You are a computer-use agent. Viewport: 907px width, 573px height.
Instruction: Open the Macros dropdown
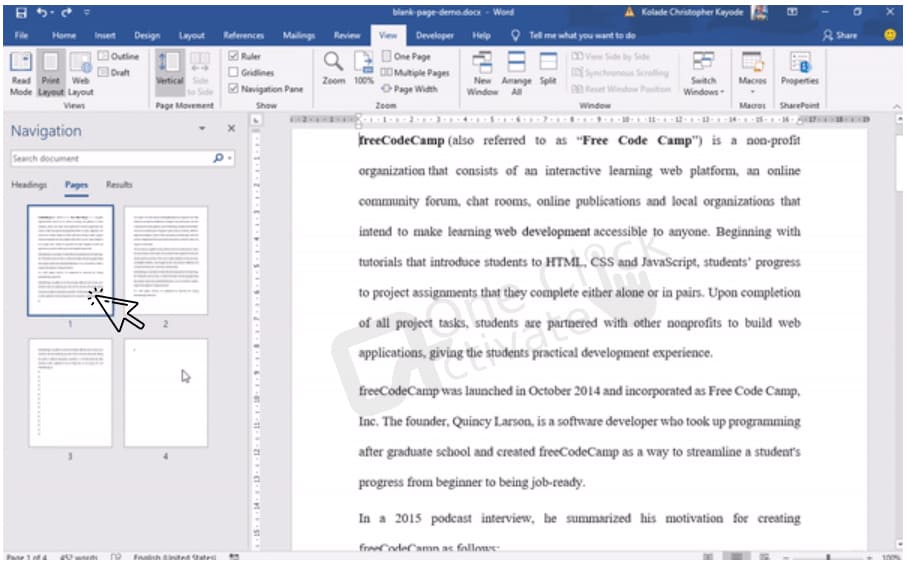click(753, 73)
